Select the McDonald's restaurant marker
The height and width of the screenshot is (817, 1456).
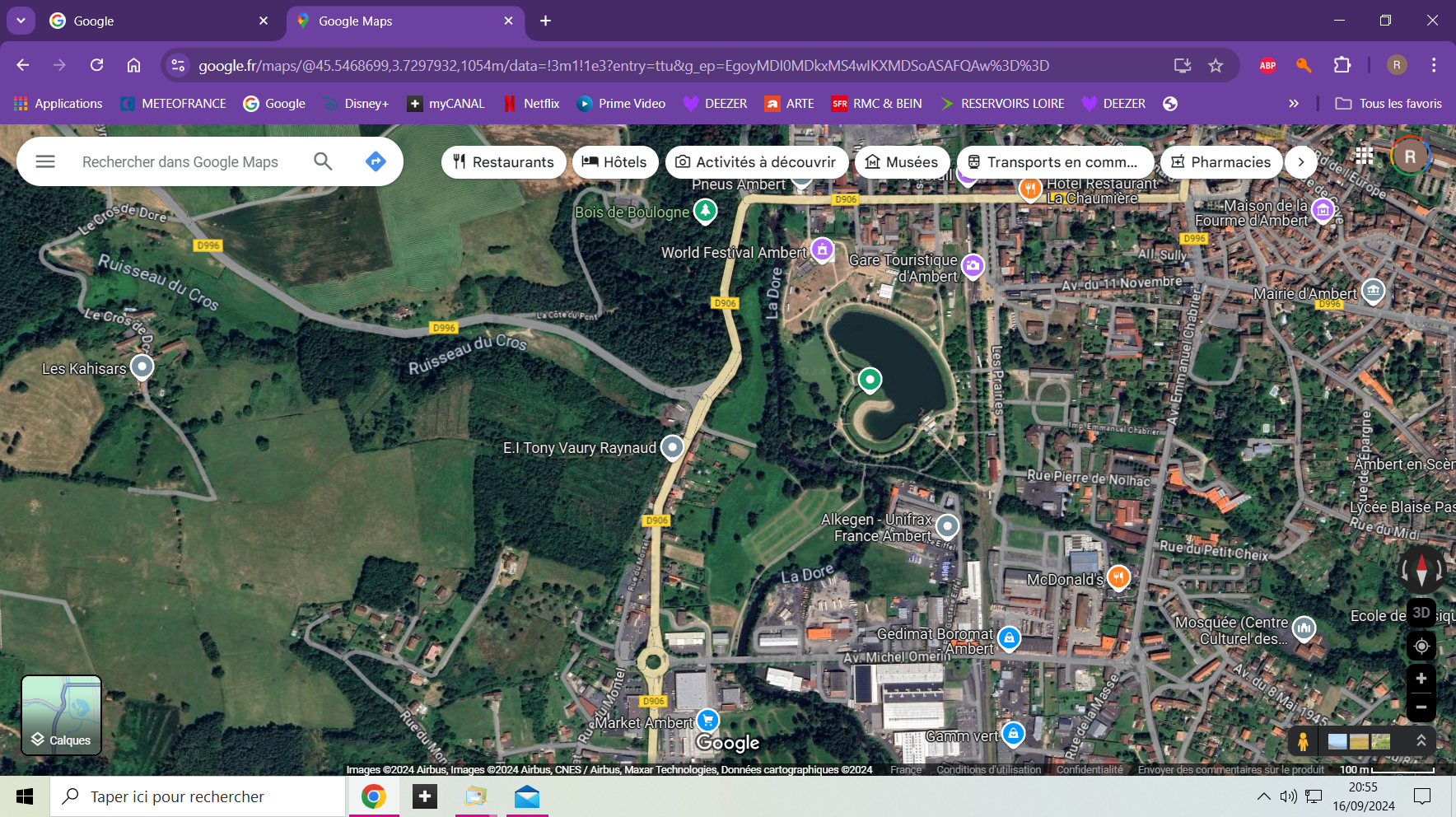point(1118,577)
